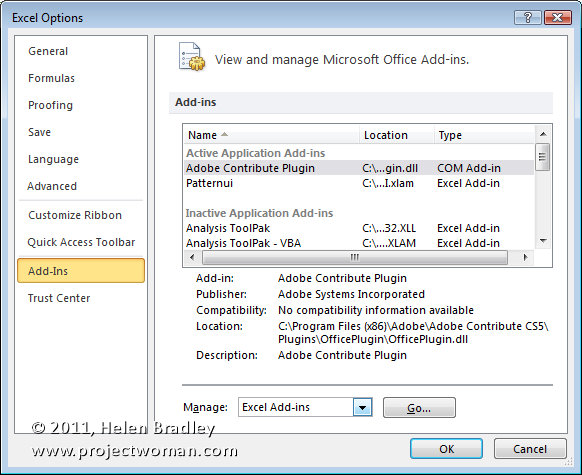The image size is (582, 475).
Task: Click the Go... button
Action: [x=419, y=408]
